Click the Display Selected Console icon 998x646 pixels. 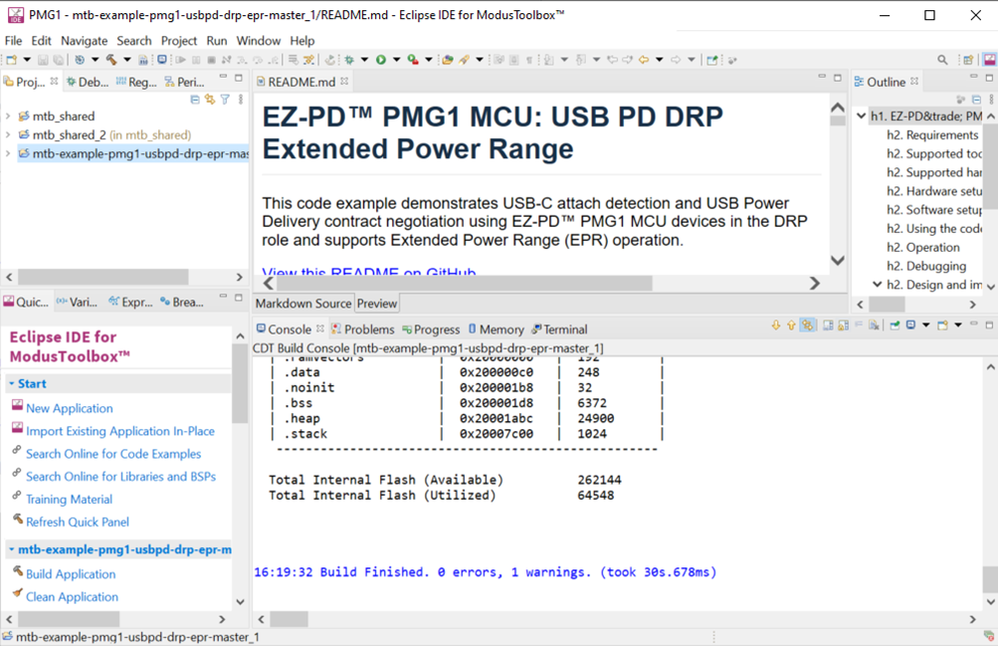click(x=911, y=325)
